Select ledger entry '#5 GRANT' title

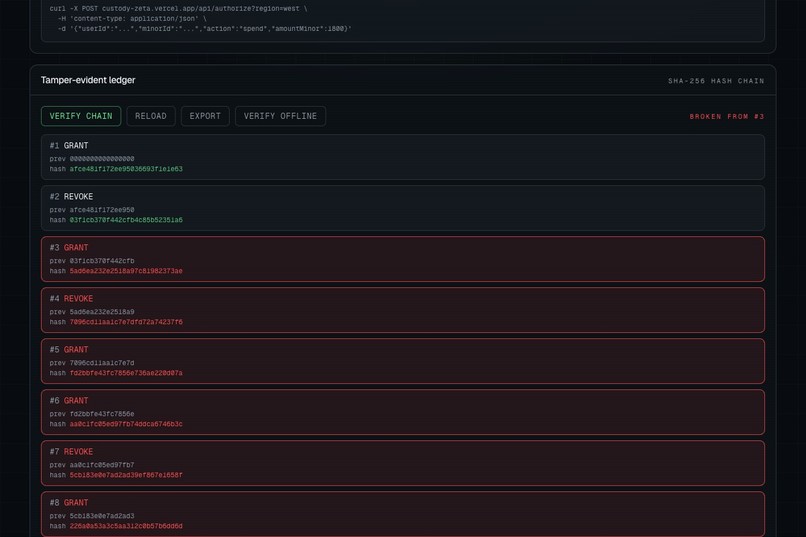pos(69,349)
